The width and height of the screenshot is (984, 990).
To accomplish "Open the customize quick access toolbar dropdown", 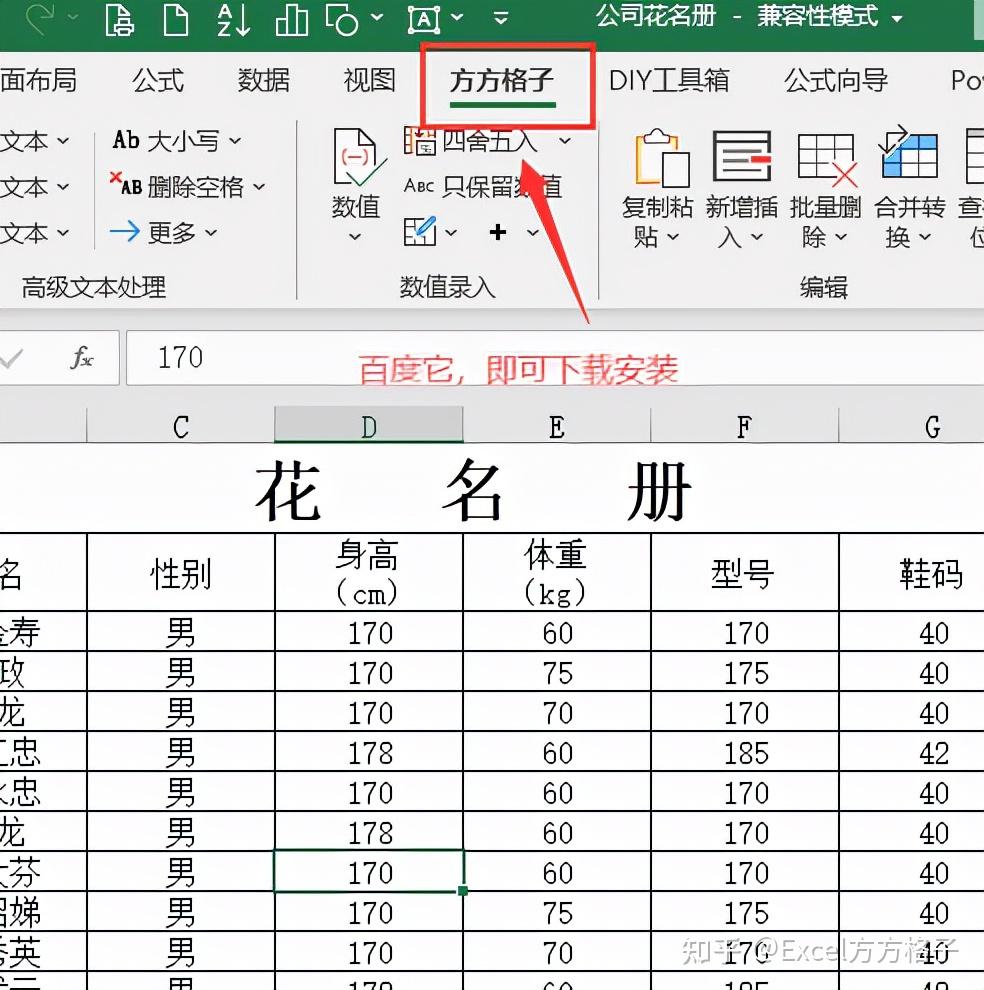I will coord(501,18).
